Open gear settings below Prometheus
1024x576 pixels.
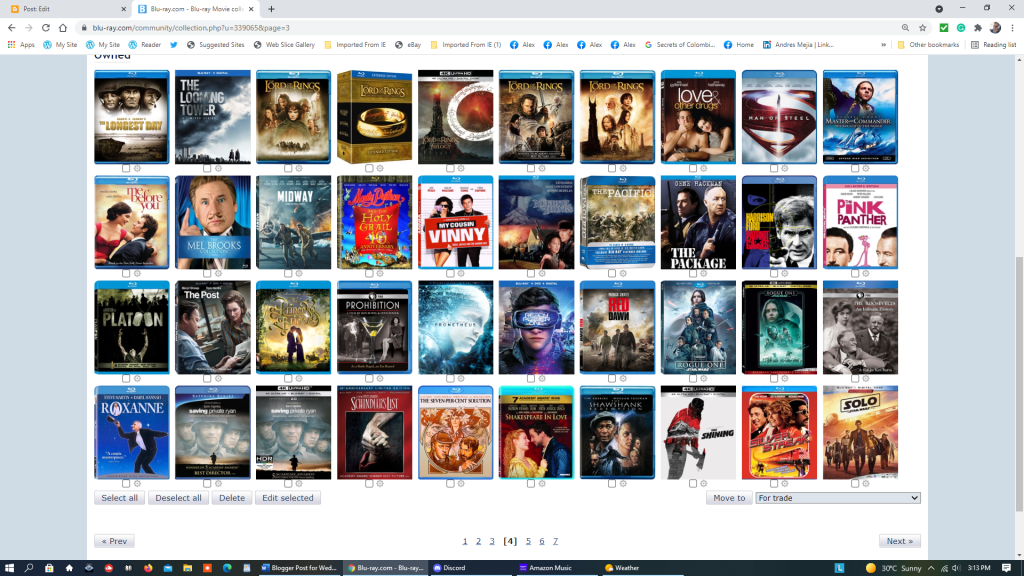coord(461,378)
